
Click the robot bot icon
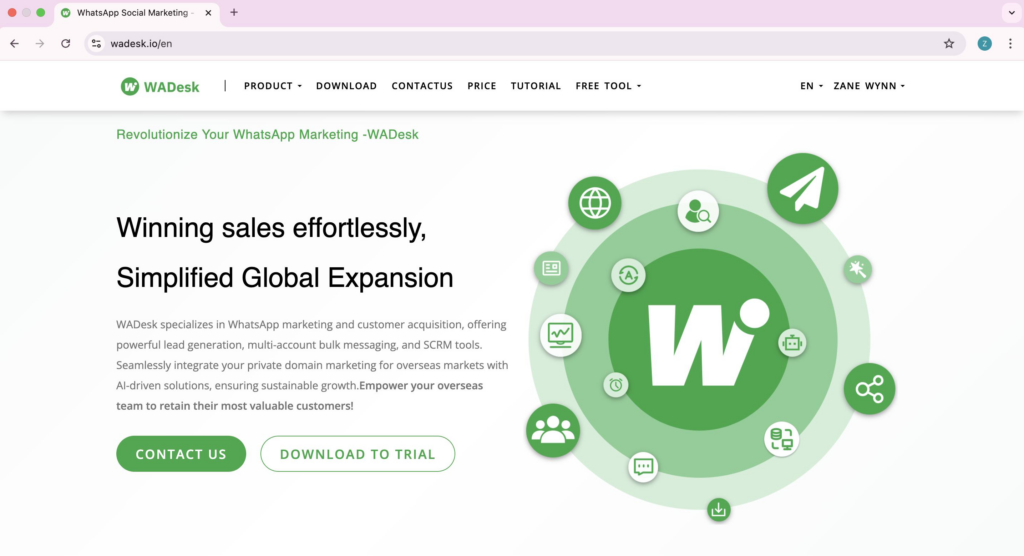pyautogui.click(x=792, y=343)
